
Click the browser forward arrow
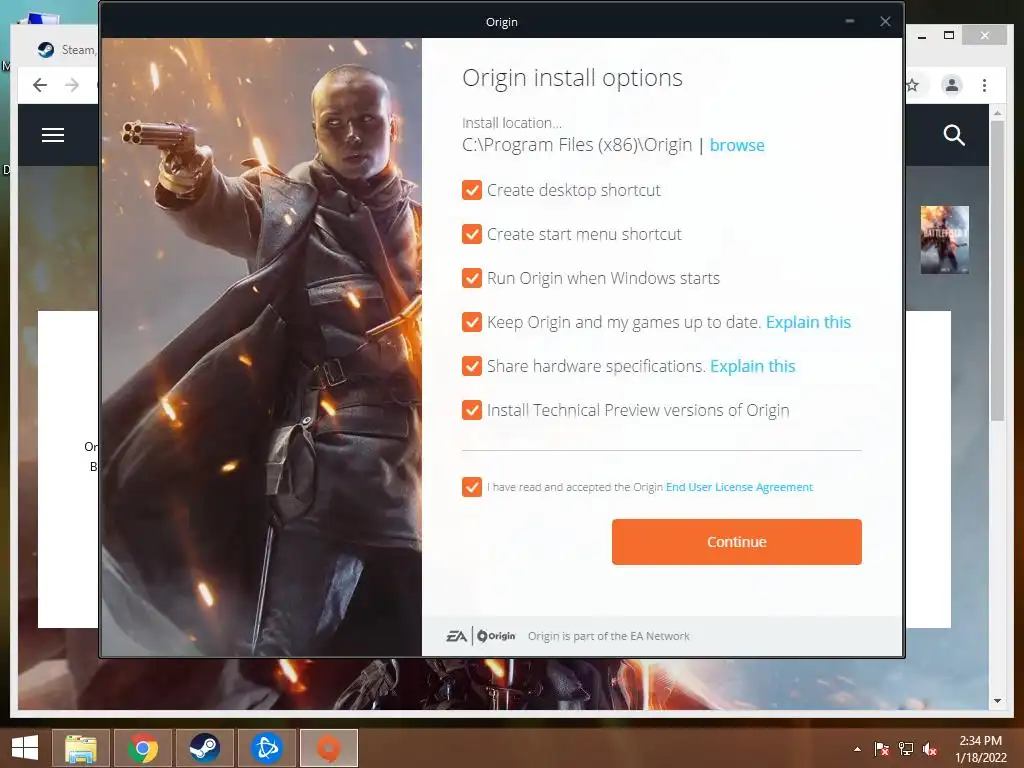click(72, 85)
